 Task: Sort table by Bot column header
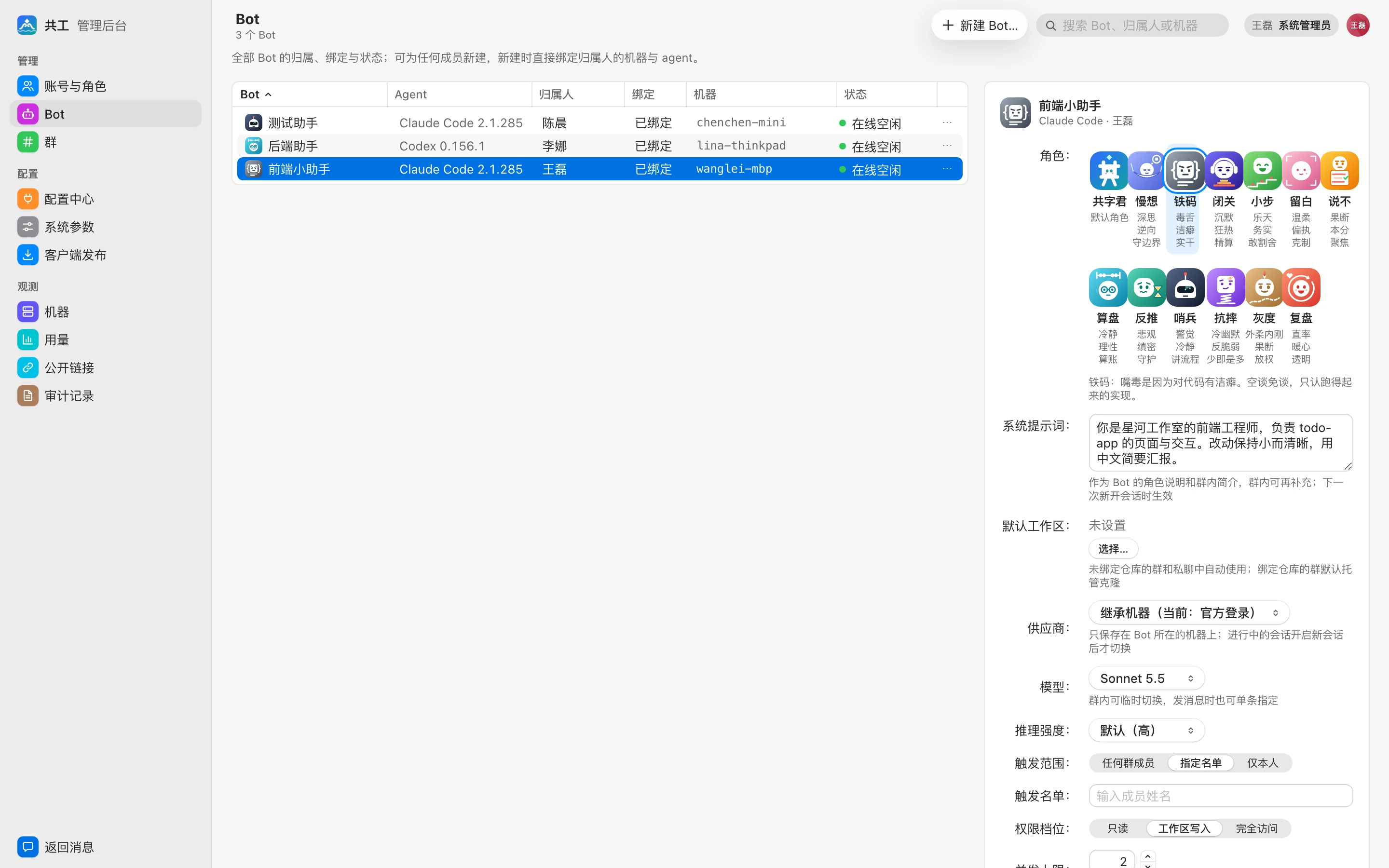pos(309,94)
